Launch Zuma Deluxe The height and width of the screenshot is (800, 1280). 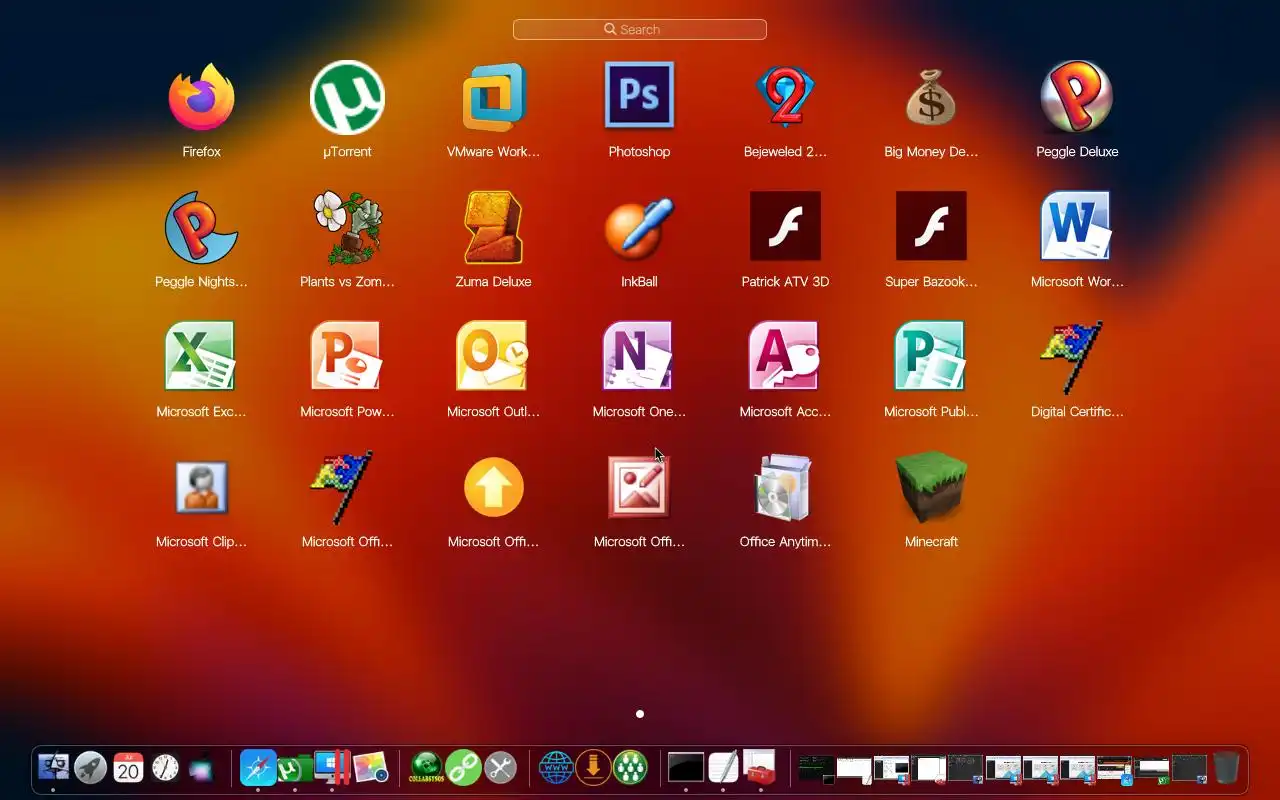(493, 227)
